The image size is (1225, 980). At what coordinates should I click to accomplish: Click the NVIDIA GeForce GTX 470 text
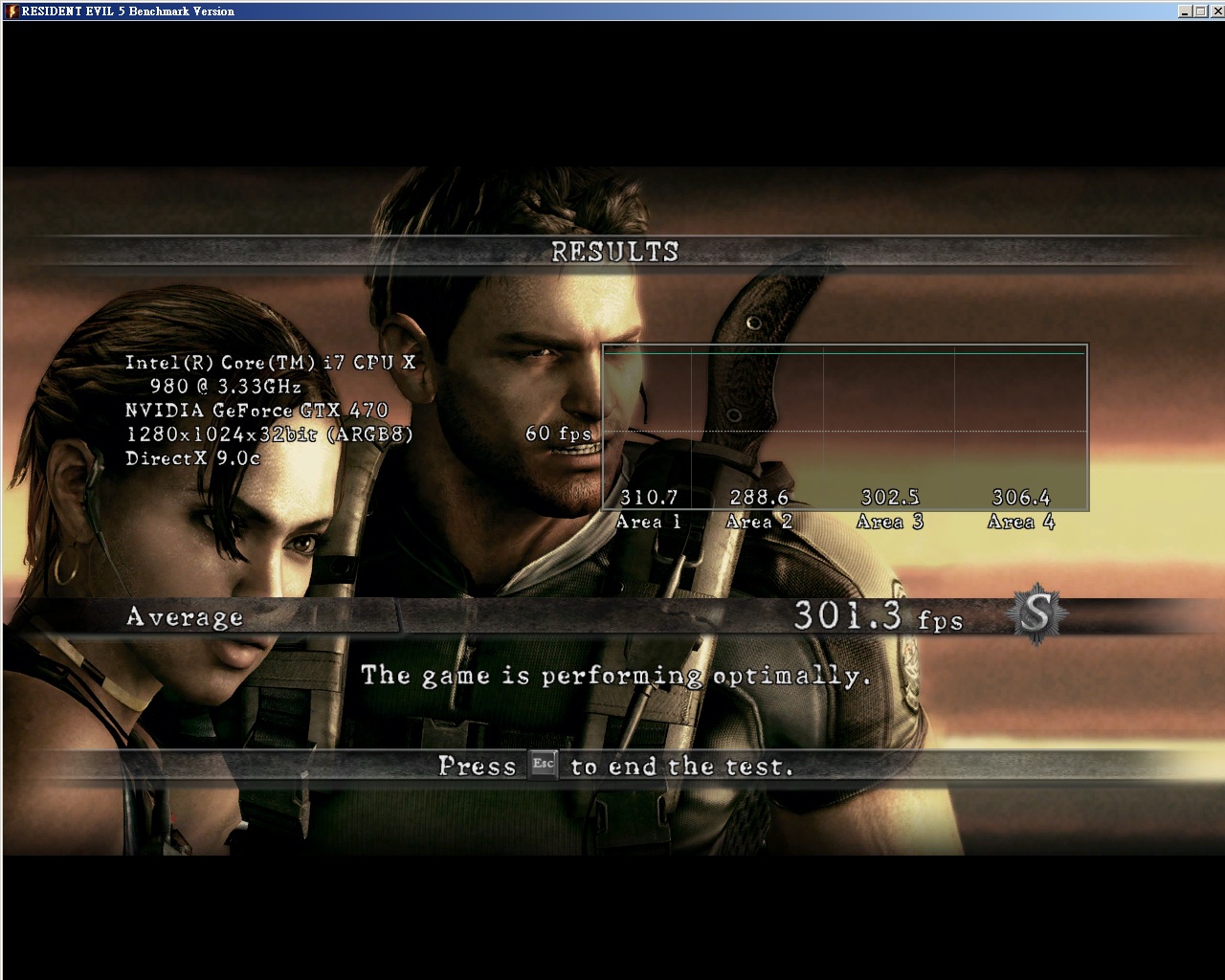tap(256, 411)
